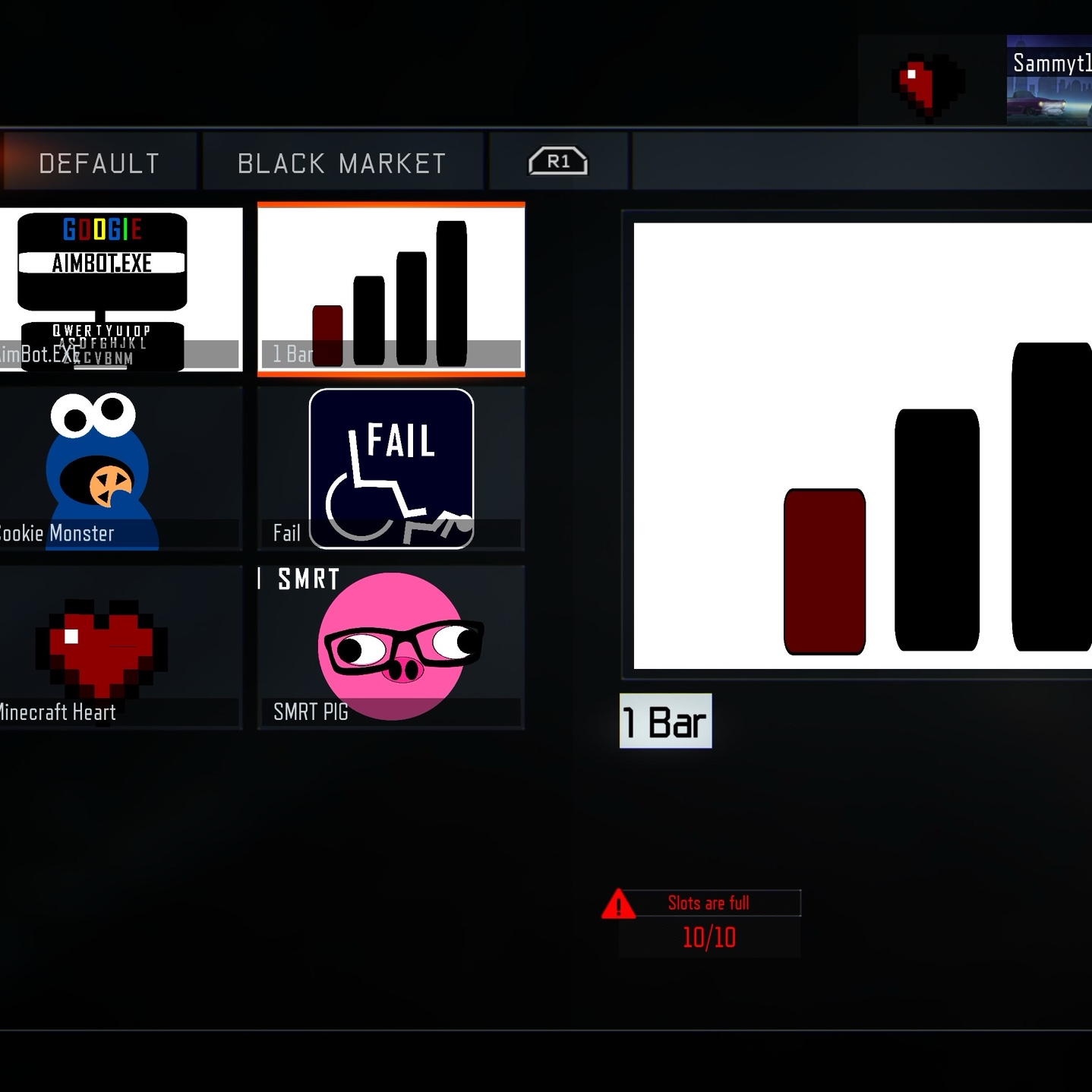Select the AimBot.EXE emblem
This screenshot has height=1092, width=1092.
[x=120, y=289]
